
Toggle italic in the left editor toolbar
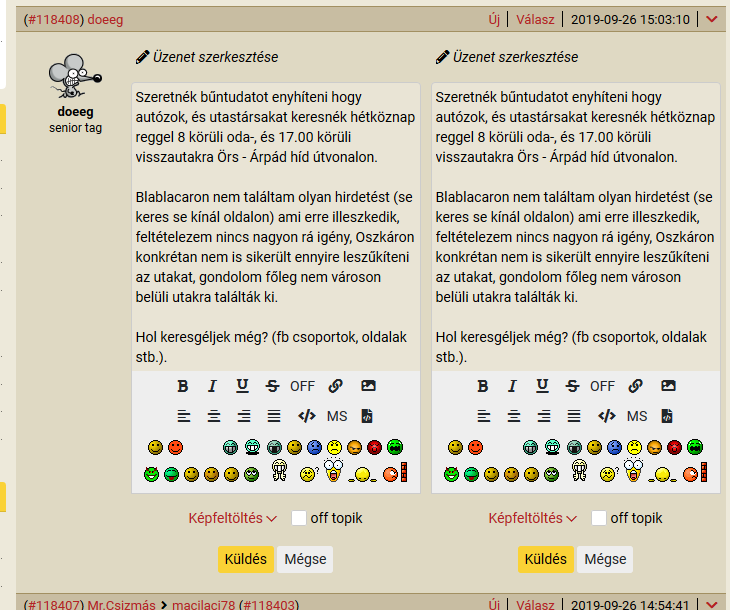pos(212,386)
